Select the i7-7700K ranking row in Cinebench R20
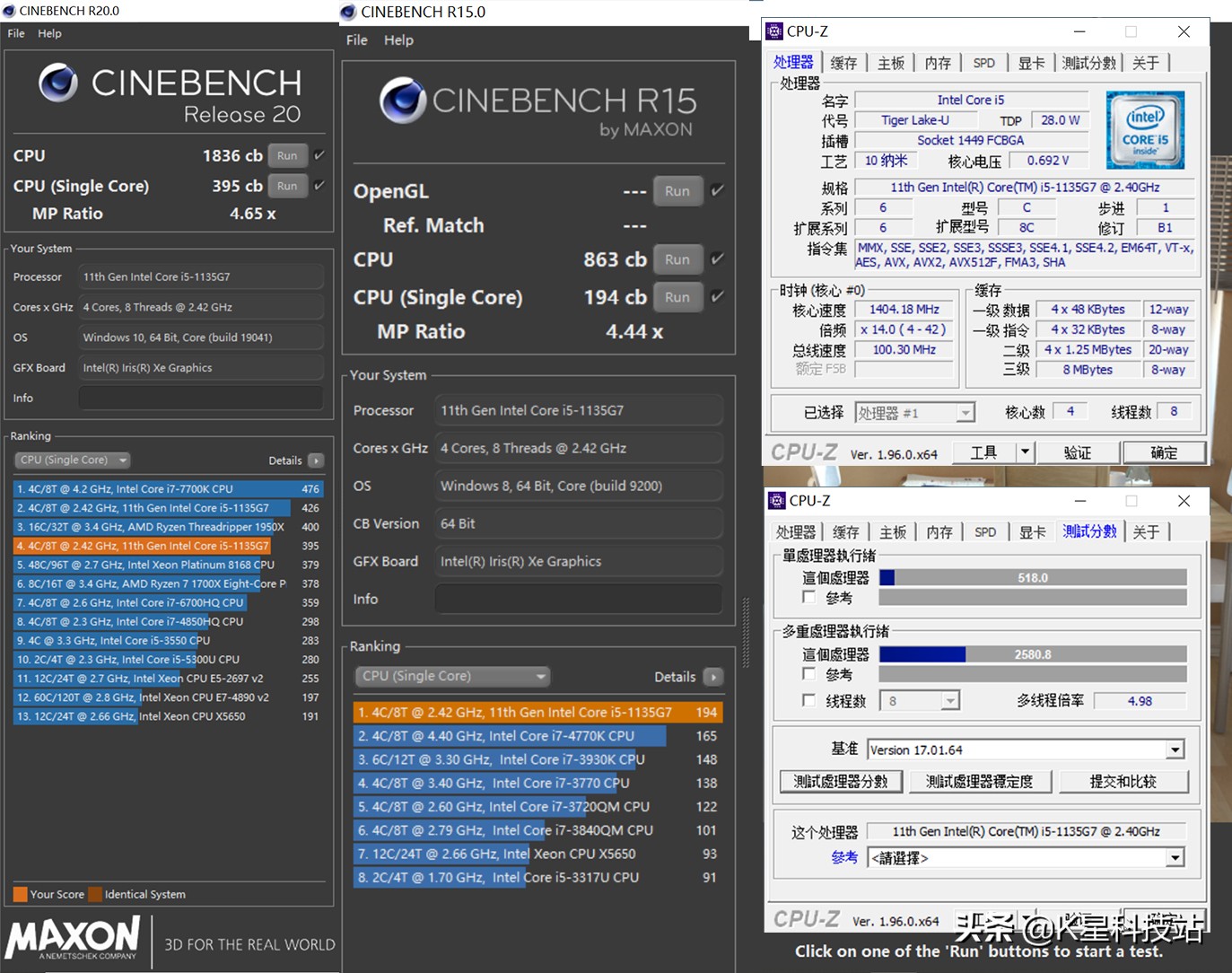The height and width of the screenshot is (973, 1232). tap(167, 489)
